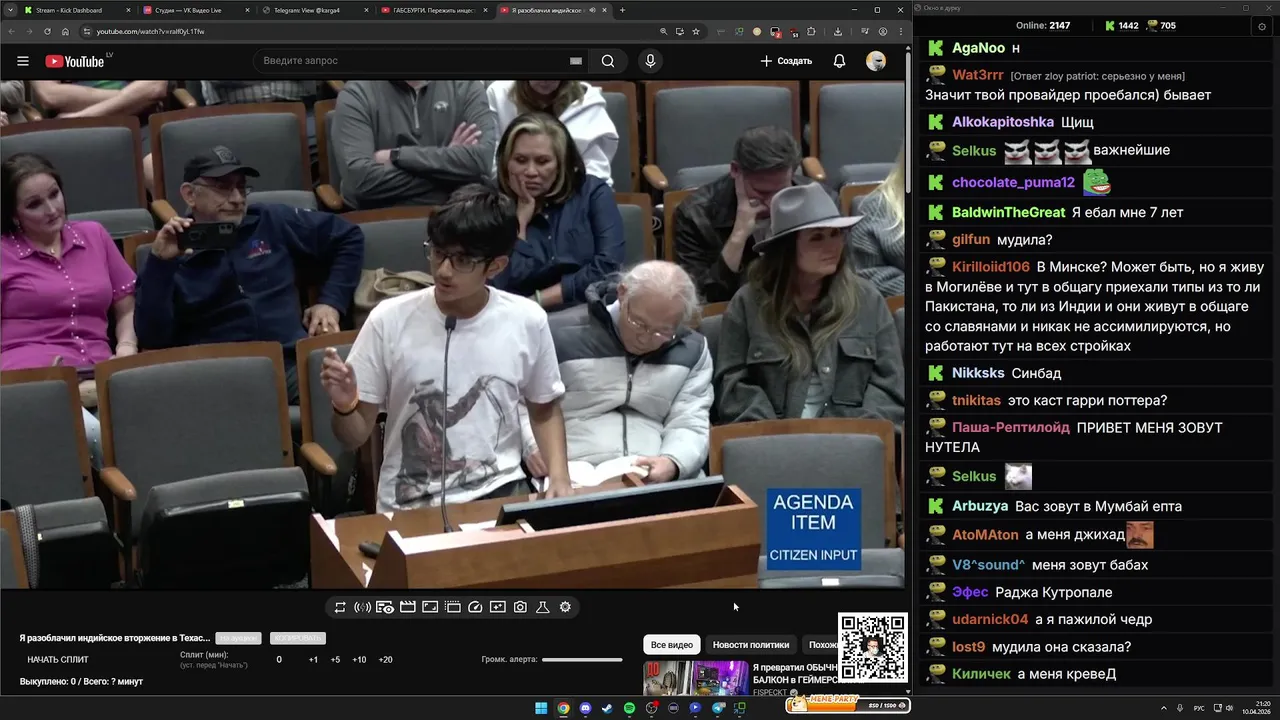Click username BaldwinTheGreat in chat
Image resolution: width=1280 pixels, height=720 pixels.
(x=1008, y=213)
